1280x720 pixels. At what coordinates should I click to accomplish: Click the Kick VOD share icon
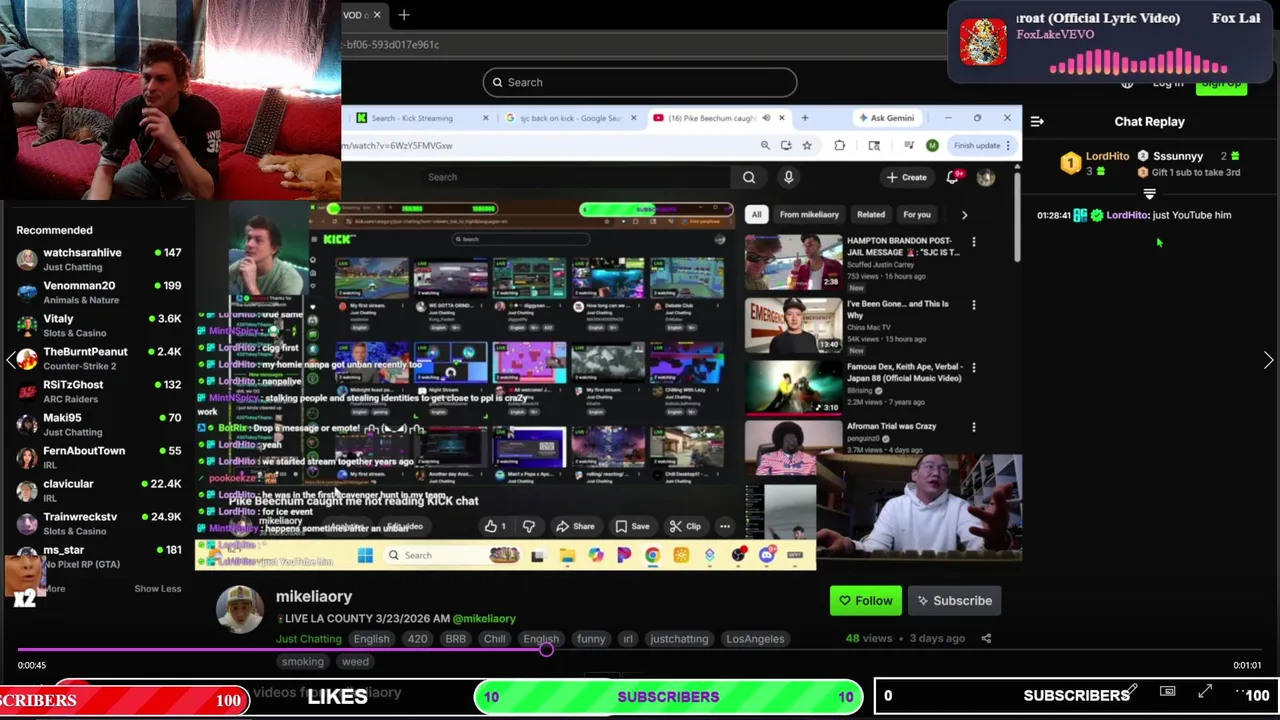click(986, 638)
